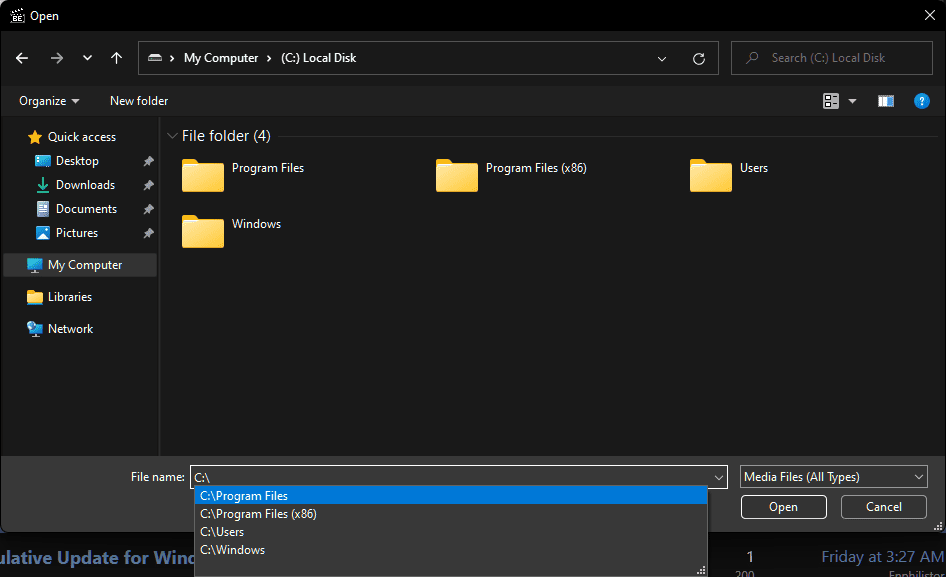The width and height of the screenshot is (946, 577).
Task: Select the Program Files (x86) folder icon
Action: [457, 175]
